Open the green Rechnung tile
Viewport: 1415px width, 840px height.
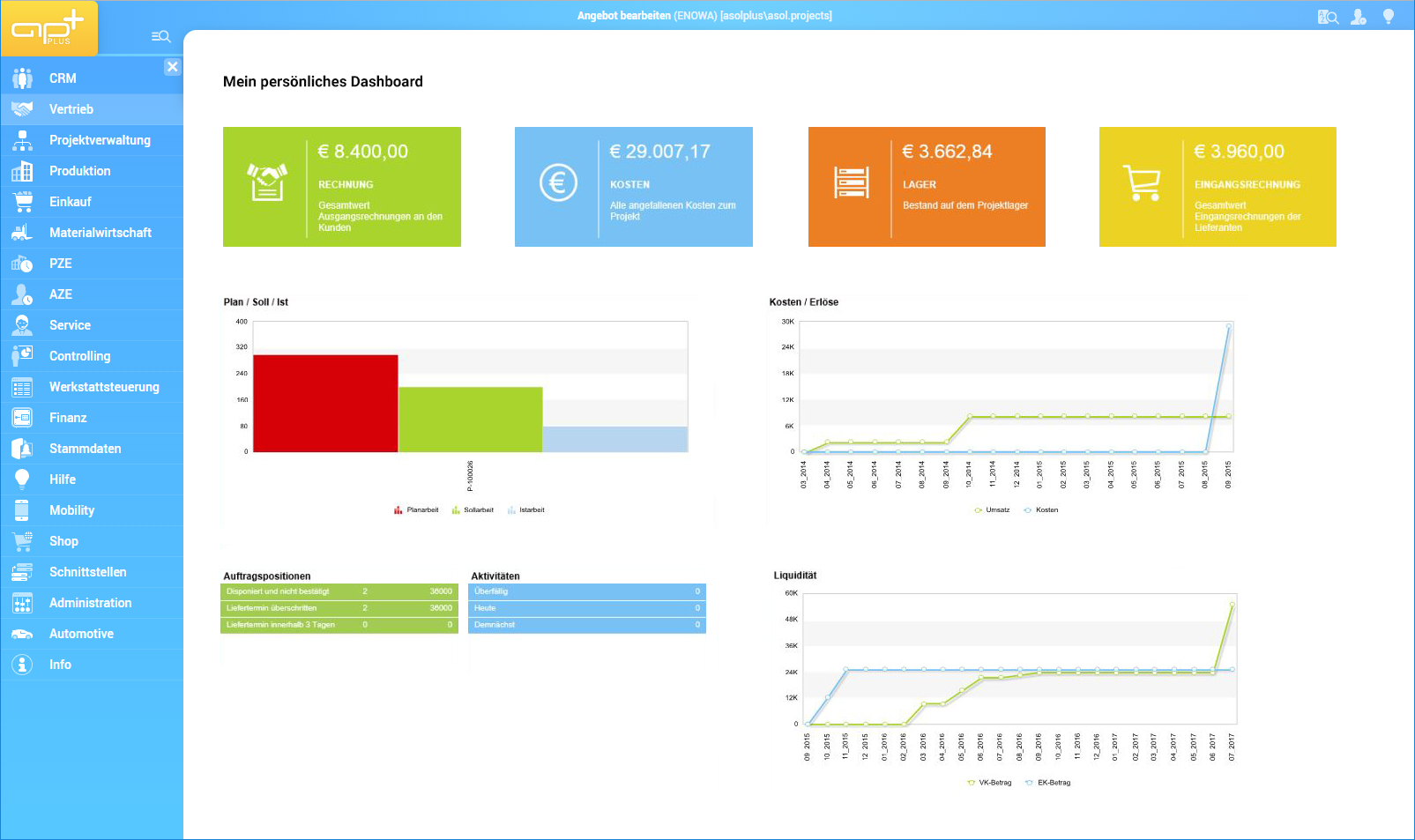tap(342, 187)
